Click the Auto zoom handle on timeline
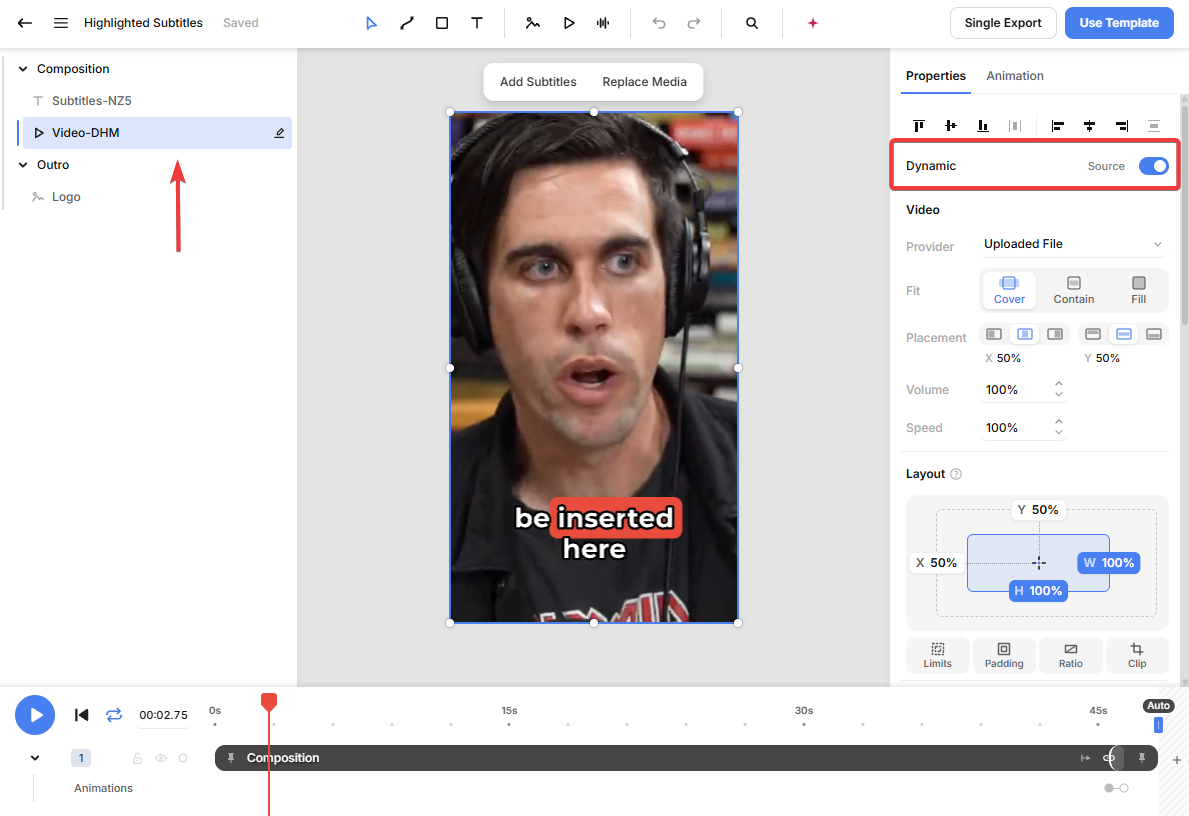Viewport: 1189px width, 816px height. coord(1158,725)
